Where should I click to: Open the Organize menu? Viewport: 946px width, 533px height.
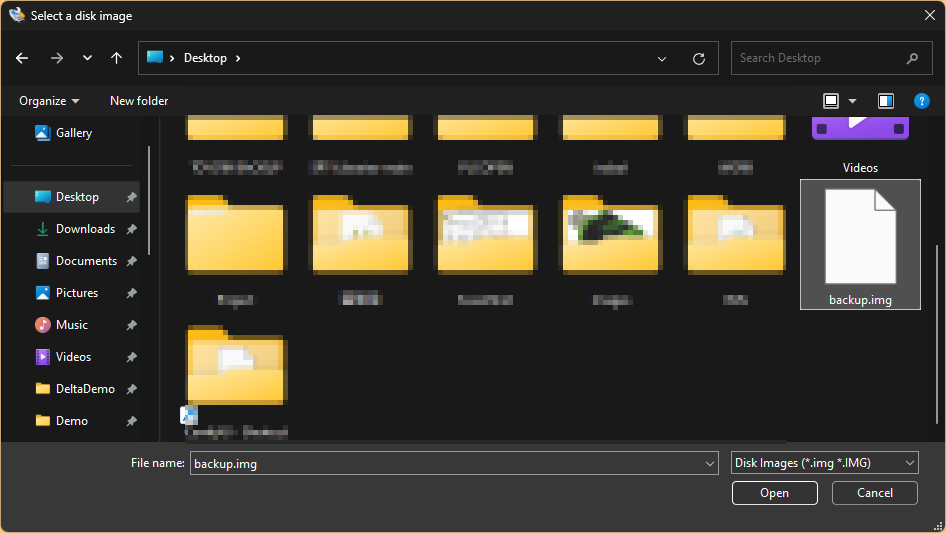pos(49,101)
